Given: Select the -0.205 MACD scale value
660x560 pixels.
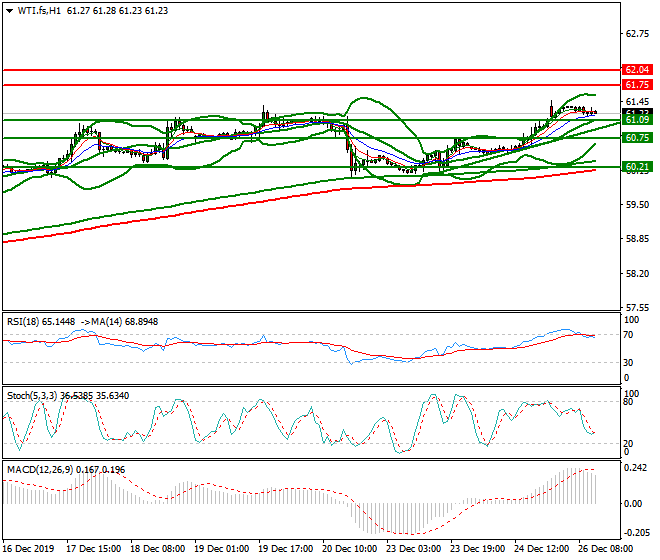Looking at the screenshot, I should [x=635, y=533].
